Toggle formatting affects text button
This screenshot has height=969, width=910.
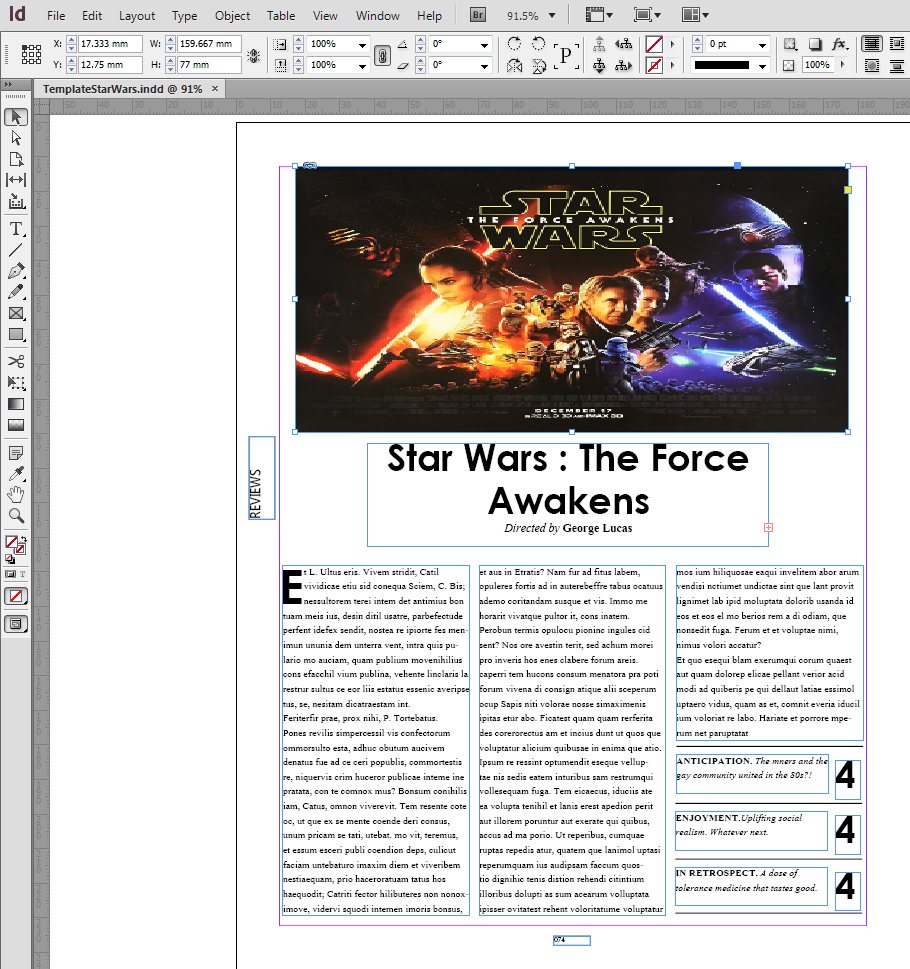click(x=22, y=574)
